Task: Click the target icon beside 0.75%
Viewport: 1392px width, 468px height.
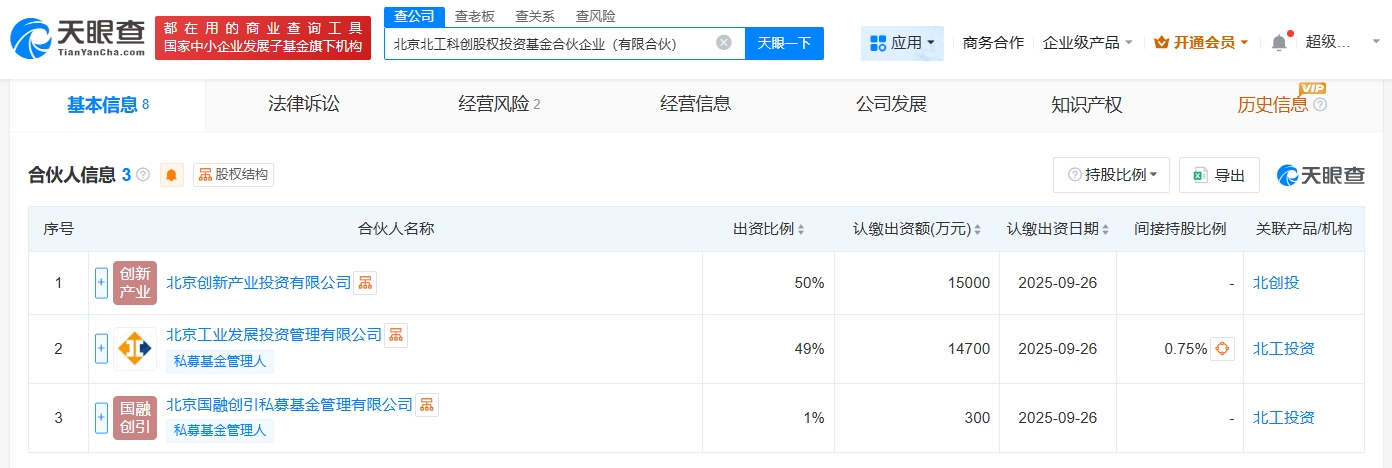Action: point(1222,349)
